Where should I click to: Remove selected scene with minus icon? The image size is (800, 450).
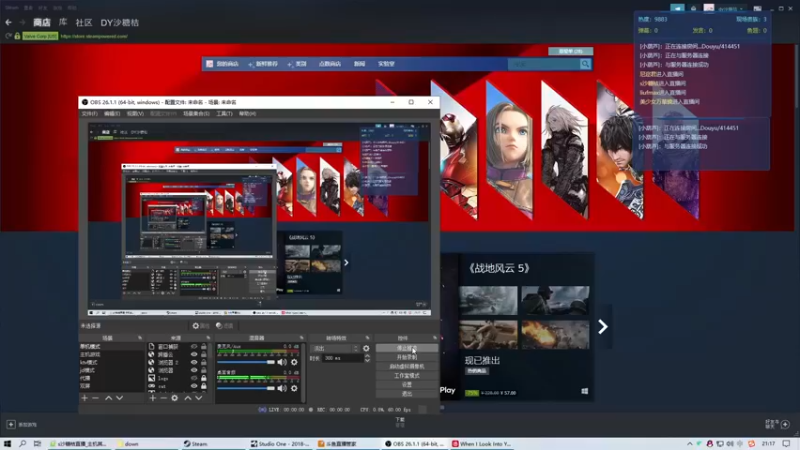click(95, 398)
